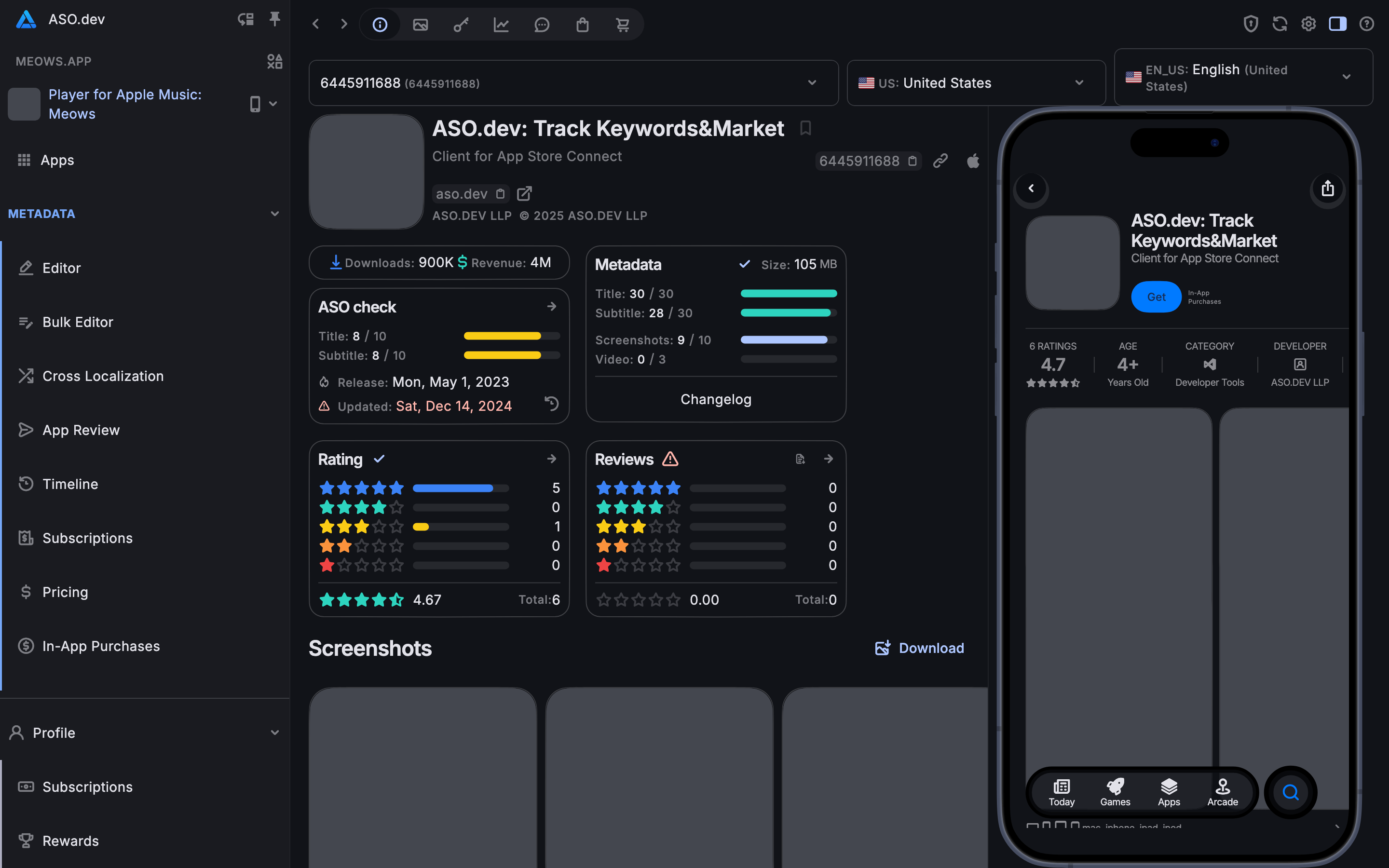Open the US: United States country dropdown
1389x868 pixels.
976,83
